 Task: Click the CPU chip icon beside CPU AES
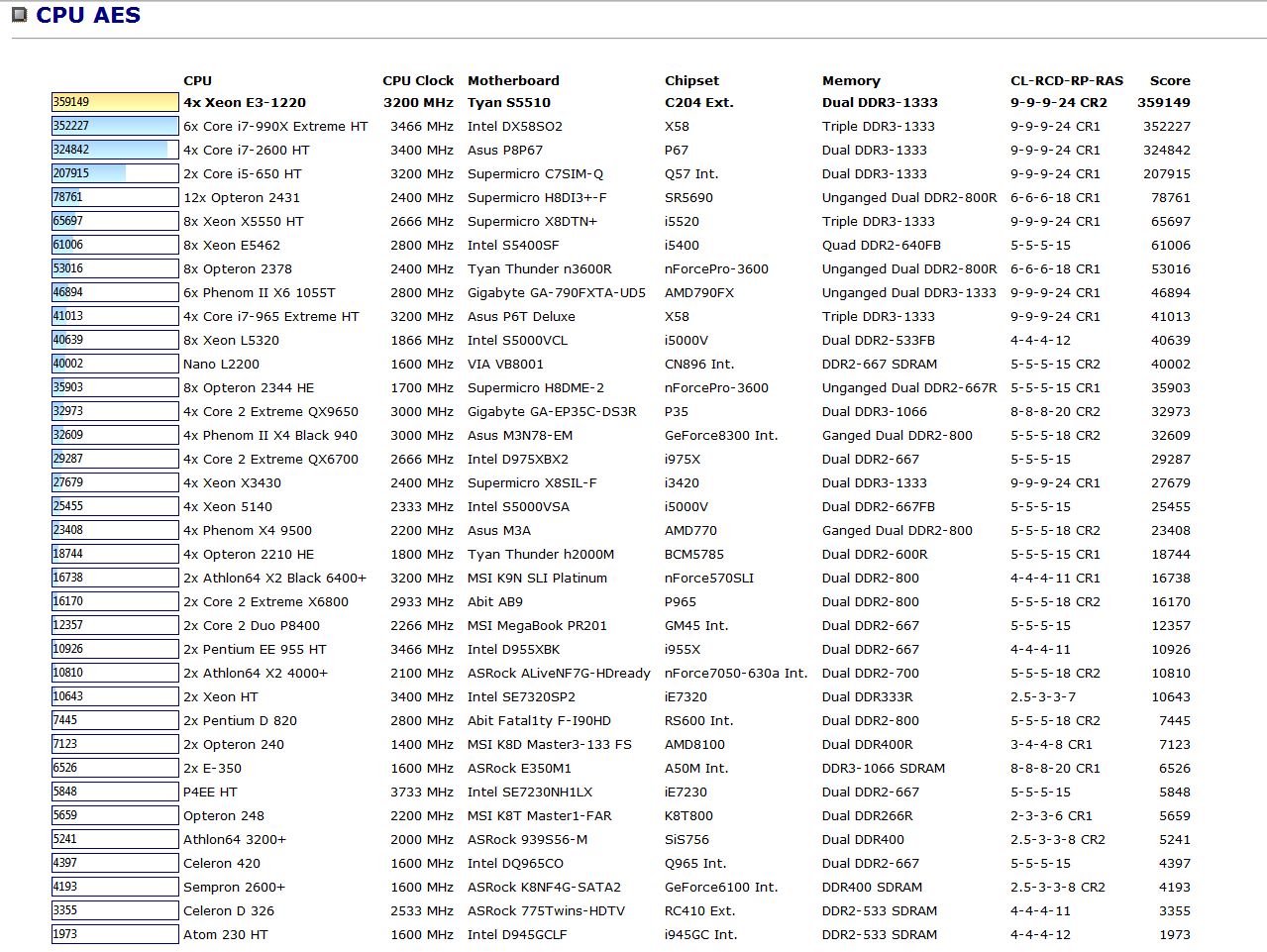click(x=19, y=15)
